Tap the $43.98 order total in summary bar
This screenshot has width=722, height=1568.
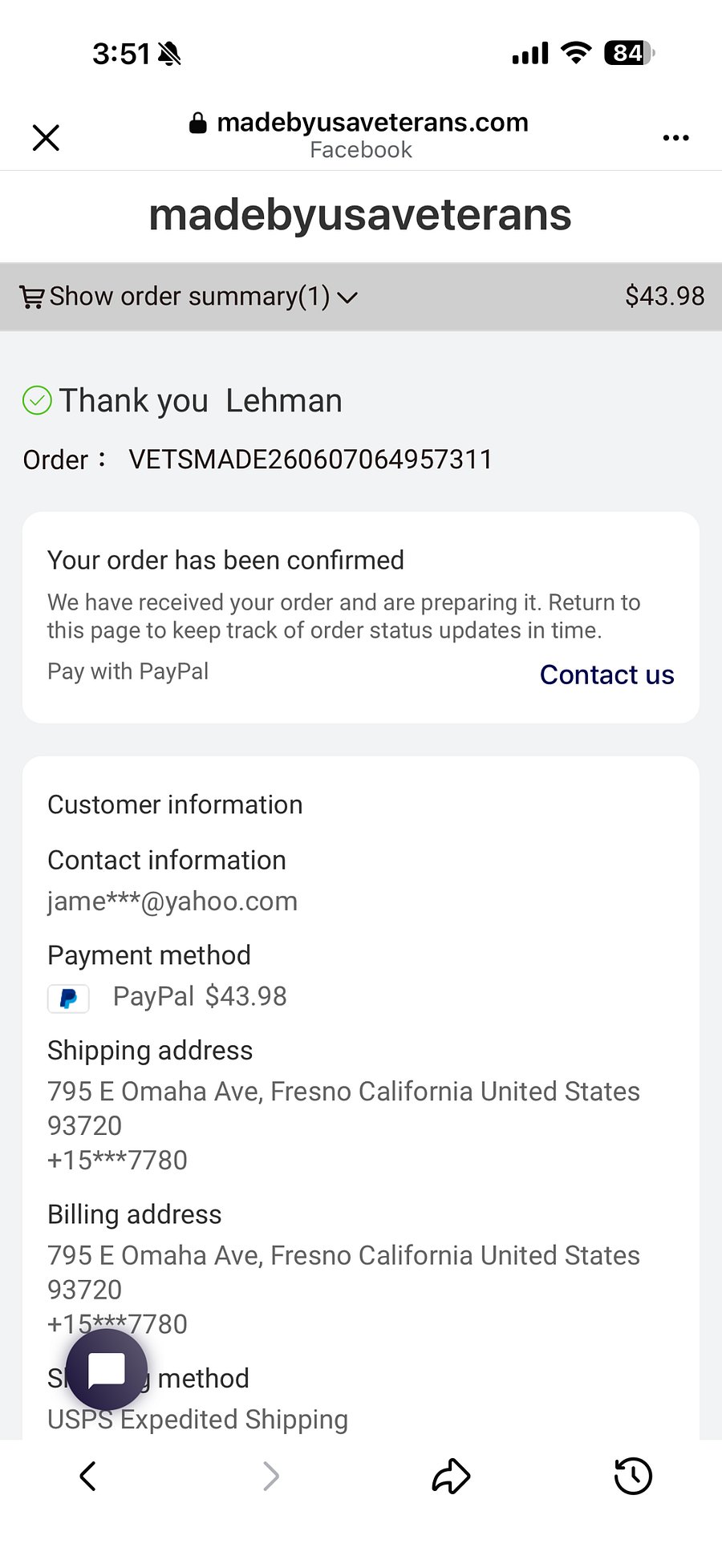click(x=665, y=296)
